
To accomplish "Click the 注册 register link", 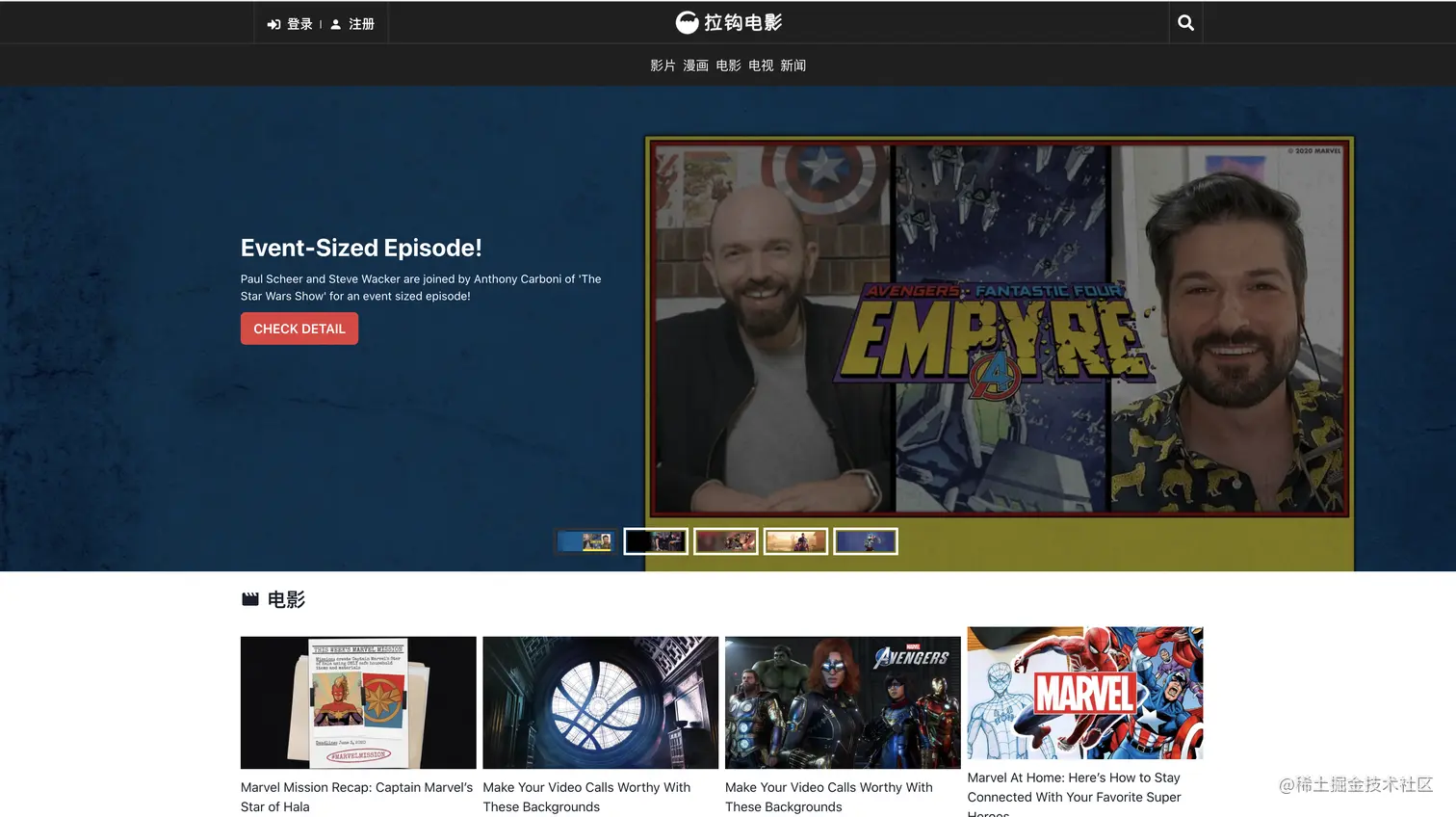I will [361, 24].
